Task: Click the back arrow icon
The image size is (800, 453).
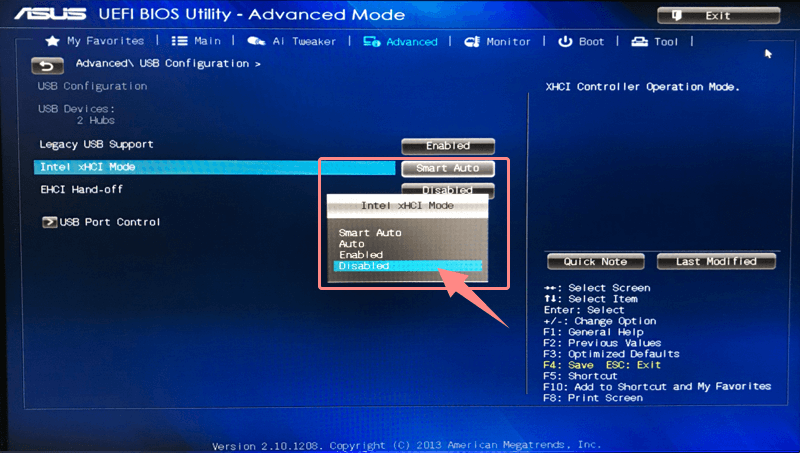Action: 46,65
